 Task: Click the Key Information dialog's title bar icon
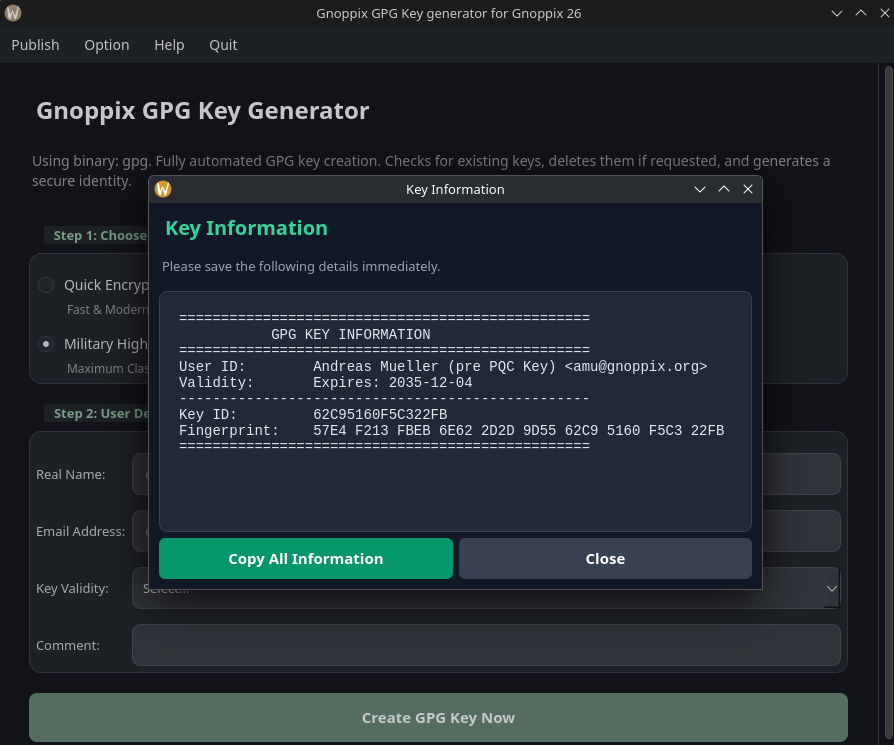pos(163,189)
